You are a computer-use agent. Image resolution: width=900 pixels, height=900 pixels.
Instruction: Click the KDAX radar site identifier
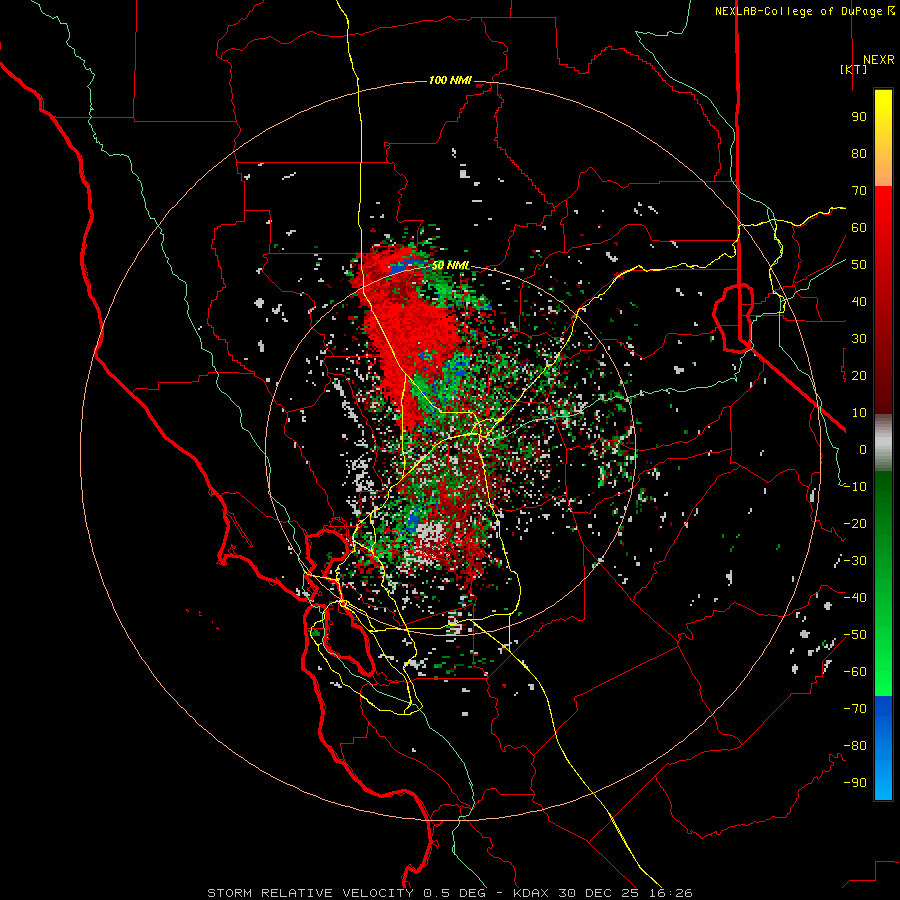[530, 893]
